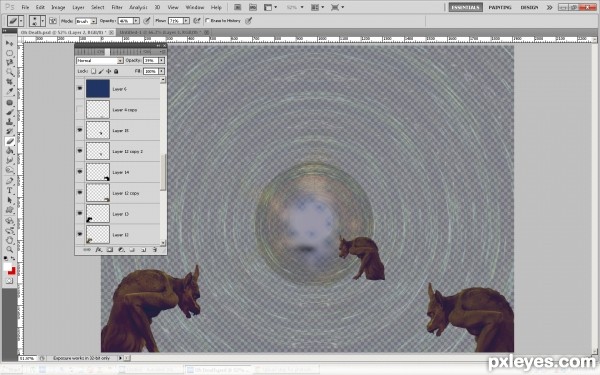Toggle Brush panel icon in options bar
Image resolution: width=600 pixels, height=375 pixels.
(x=53, y=21)
